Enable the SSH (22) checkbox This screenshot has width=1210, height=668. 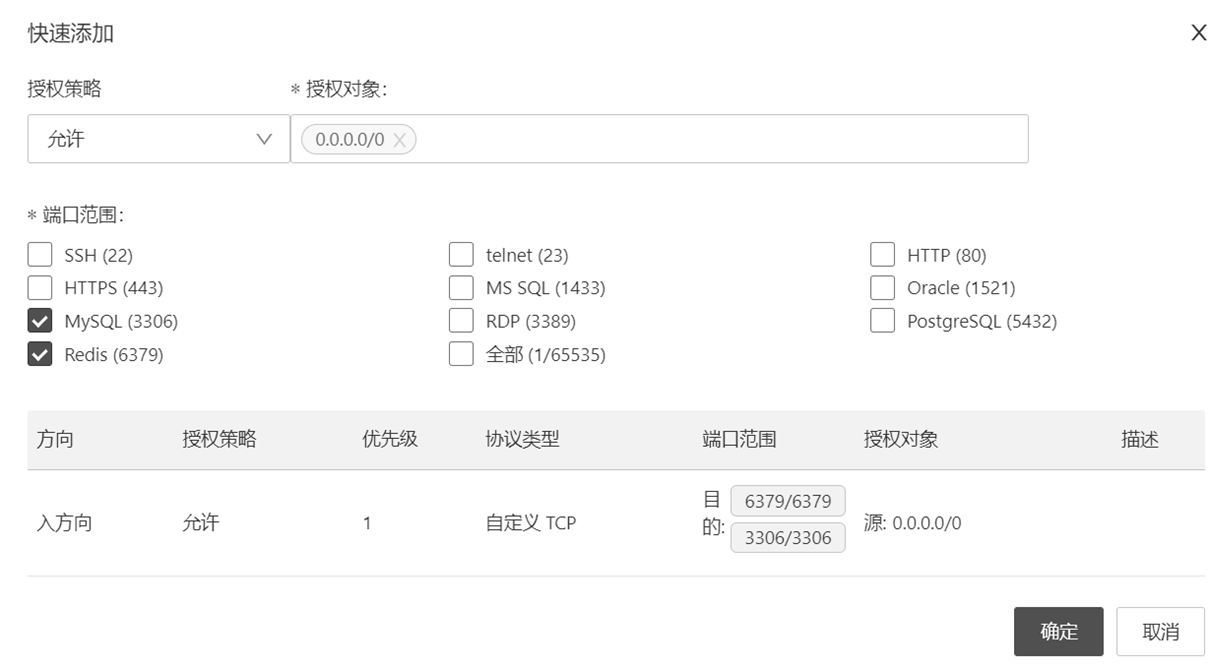(40, 255)
